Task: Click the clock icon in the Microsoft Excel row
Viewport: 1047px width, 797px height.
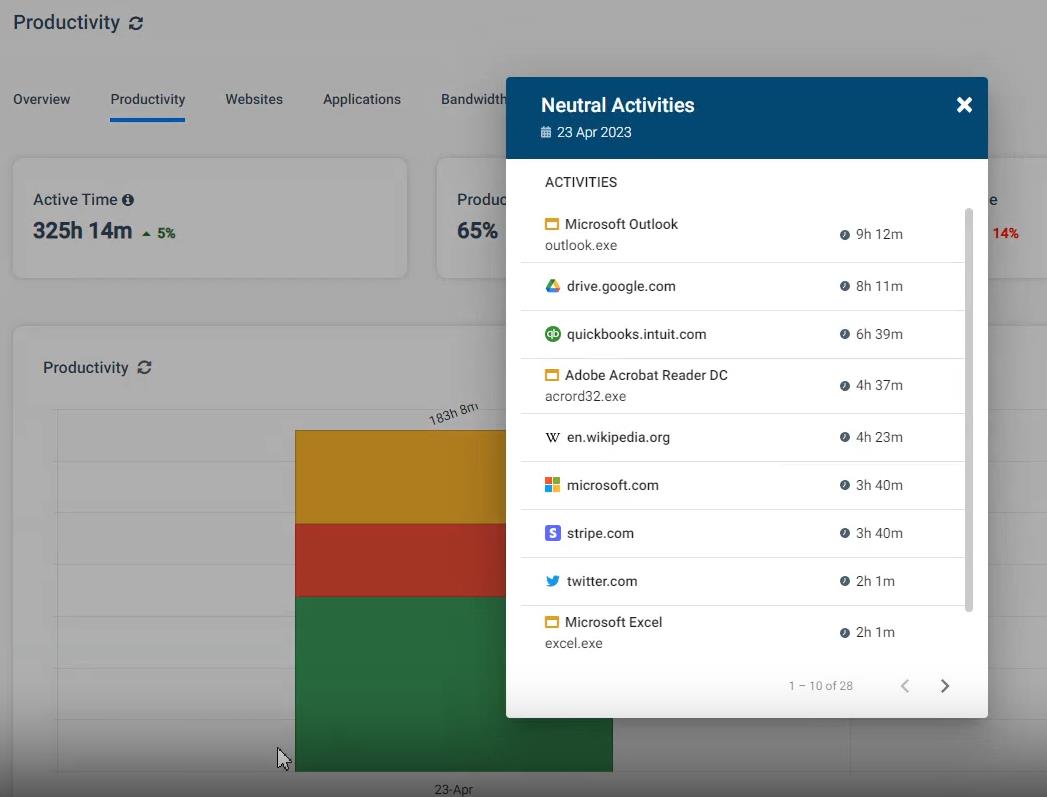Action: click(x=845, y=633)
